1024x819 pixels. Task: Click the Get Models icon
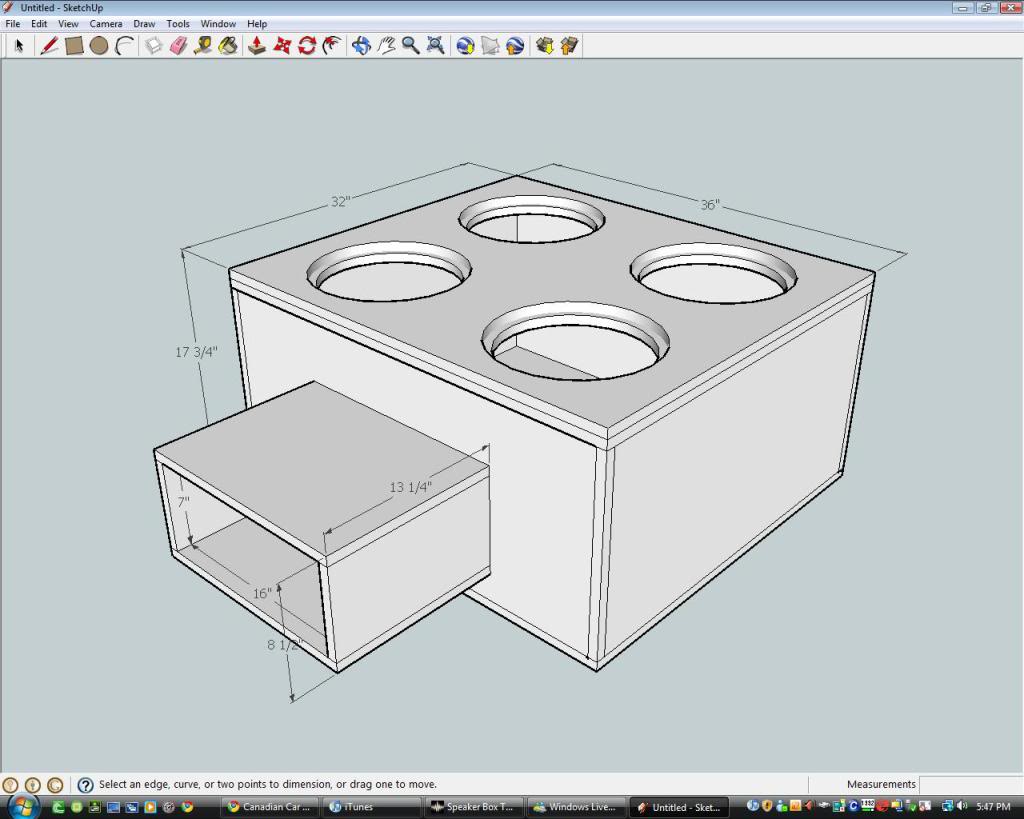tap(544, 46)
